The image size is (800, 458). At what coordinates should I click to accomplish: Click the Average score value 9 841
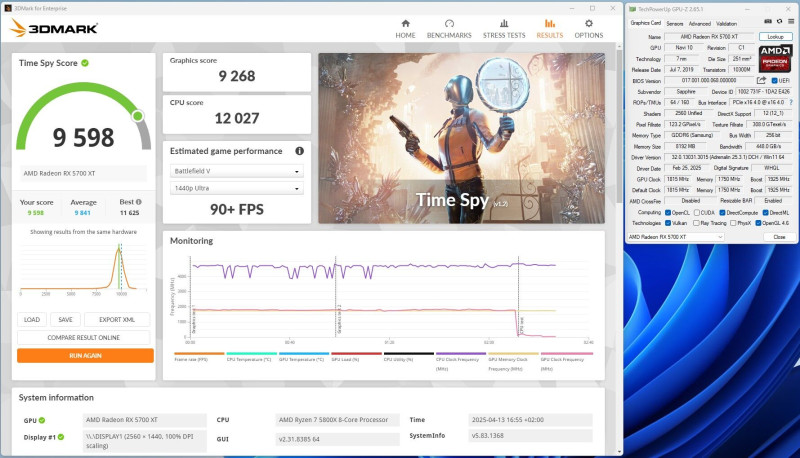tap(82, 213)
